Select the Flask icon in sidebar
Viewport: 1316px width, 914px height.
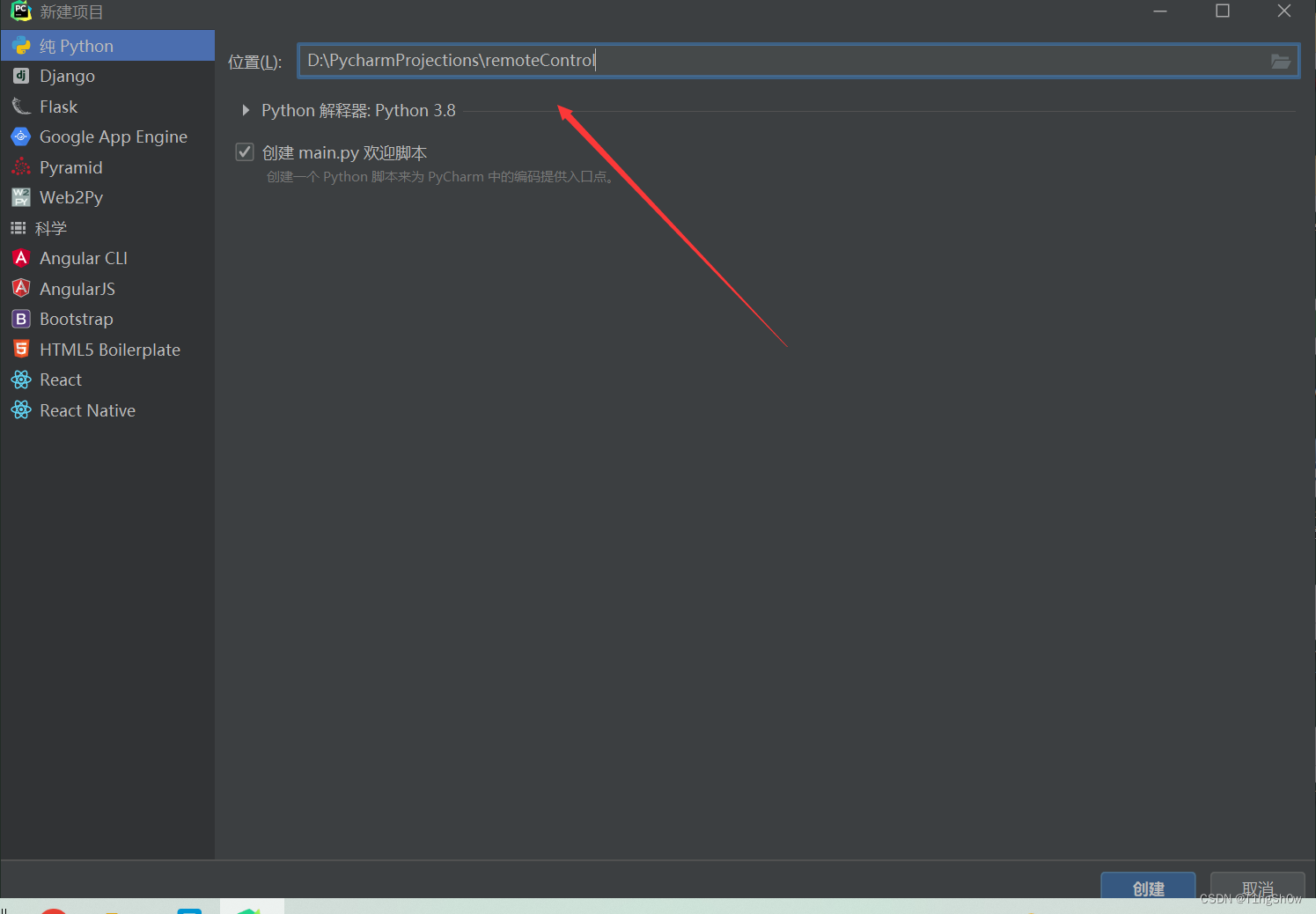pos(21,107)
